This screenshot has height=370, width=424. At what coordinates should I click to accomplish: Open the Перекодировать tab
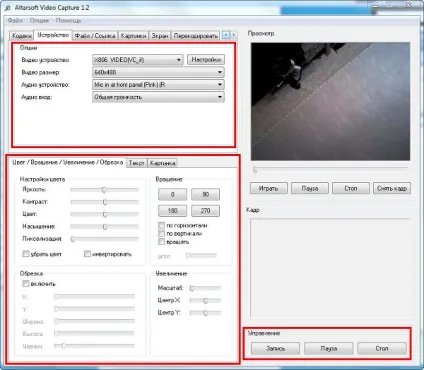(196, 35)
